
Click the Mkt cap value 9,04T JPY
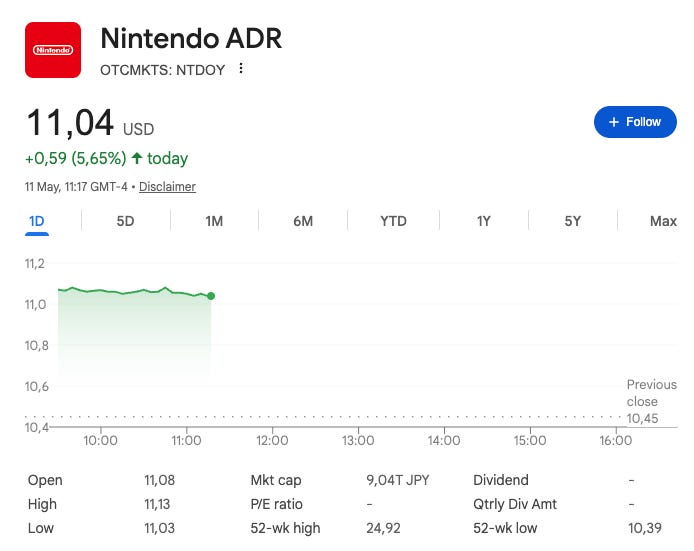(397, 480)
